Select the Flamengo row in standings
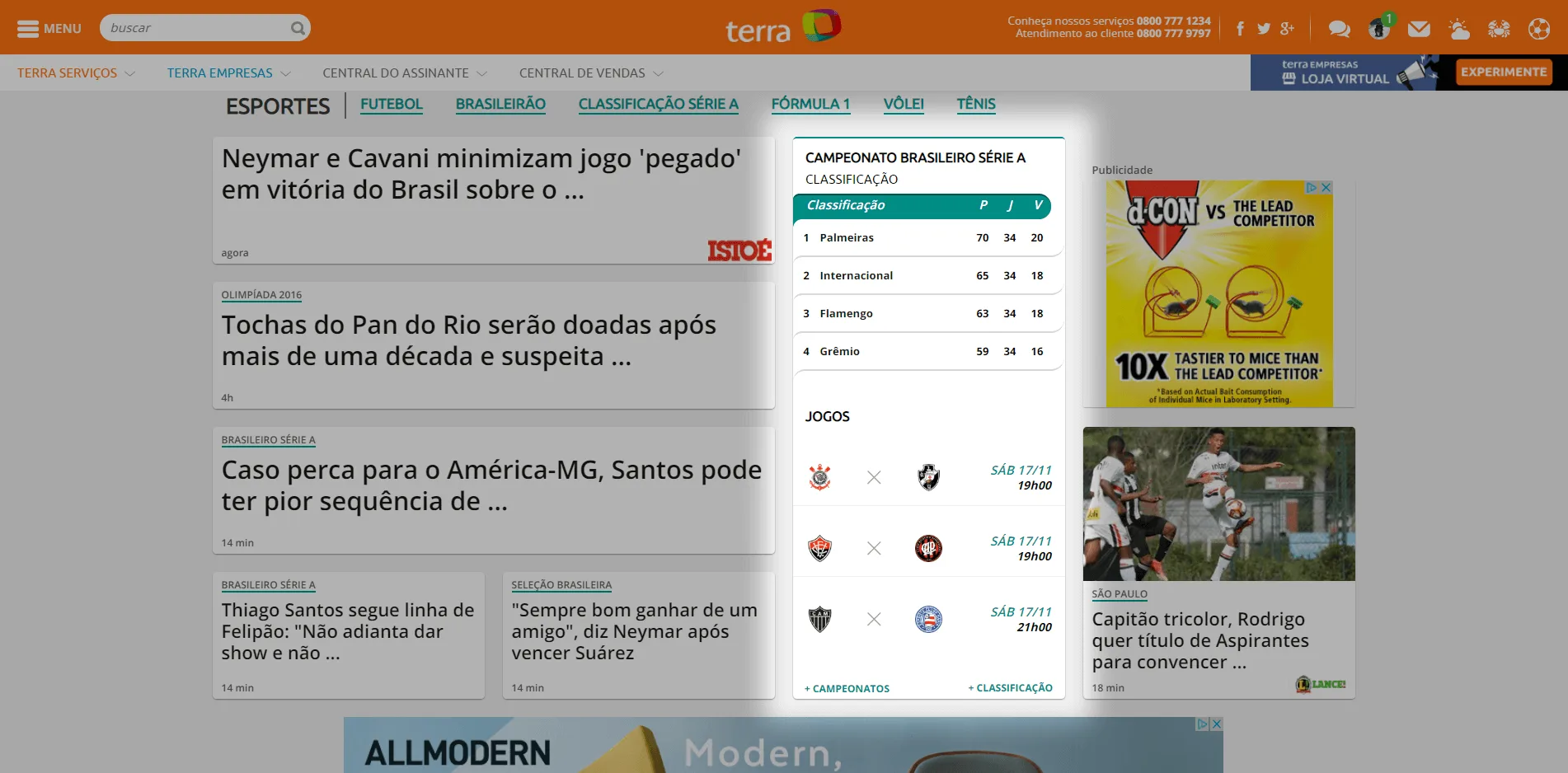The width and height of the screenshot is (1568, 773). pos(927,313)
